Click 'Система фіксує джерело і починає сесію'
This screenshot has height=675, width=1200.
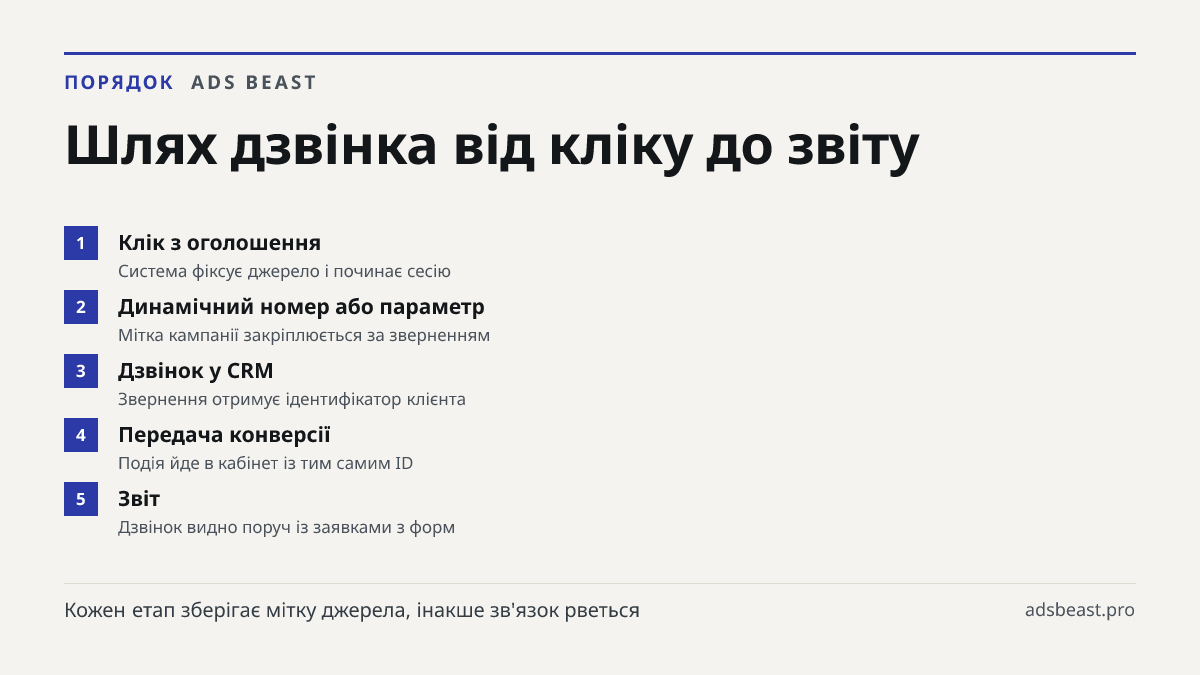tap(284, 271)
